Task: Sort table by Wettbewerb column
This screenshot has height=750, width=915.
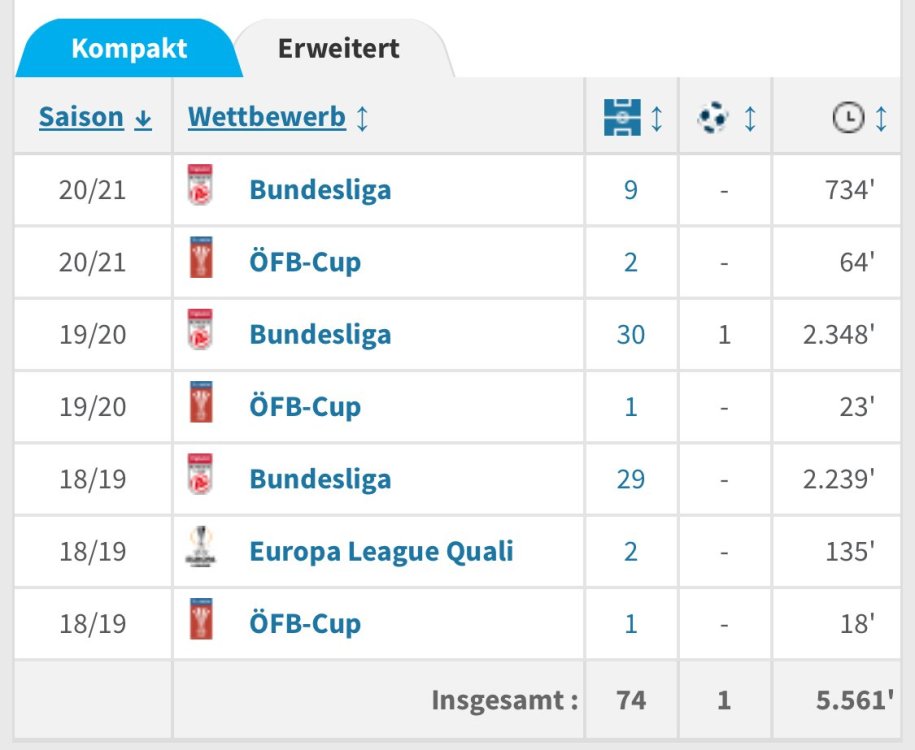Action: click(x=277, y=117)
